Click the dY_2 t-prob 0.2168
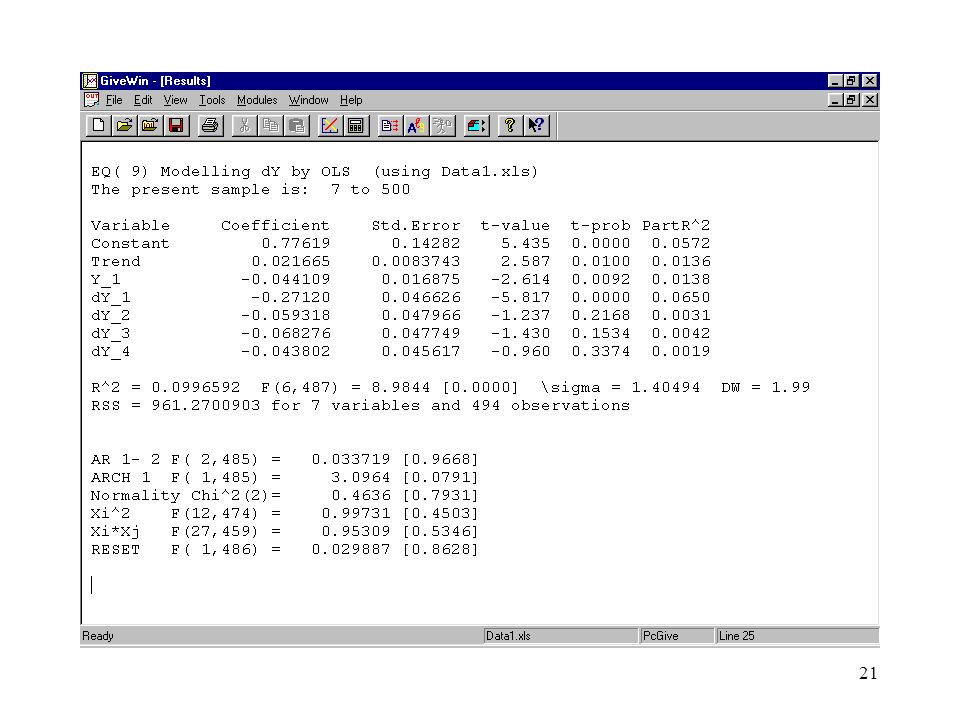960x720 pixels. pos(601,316)
